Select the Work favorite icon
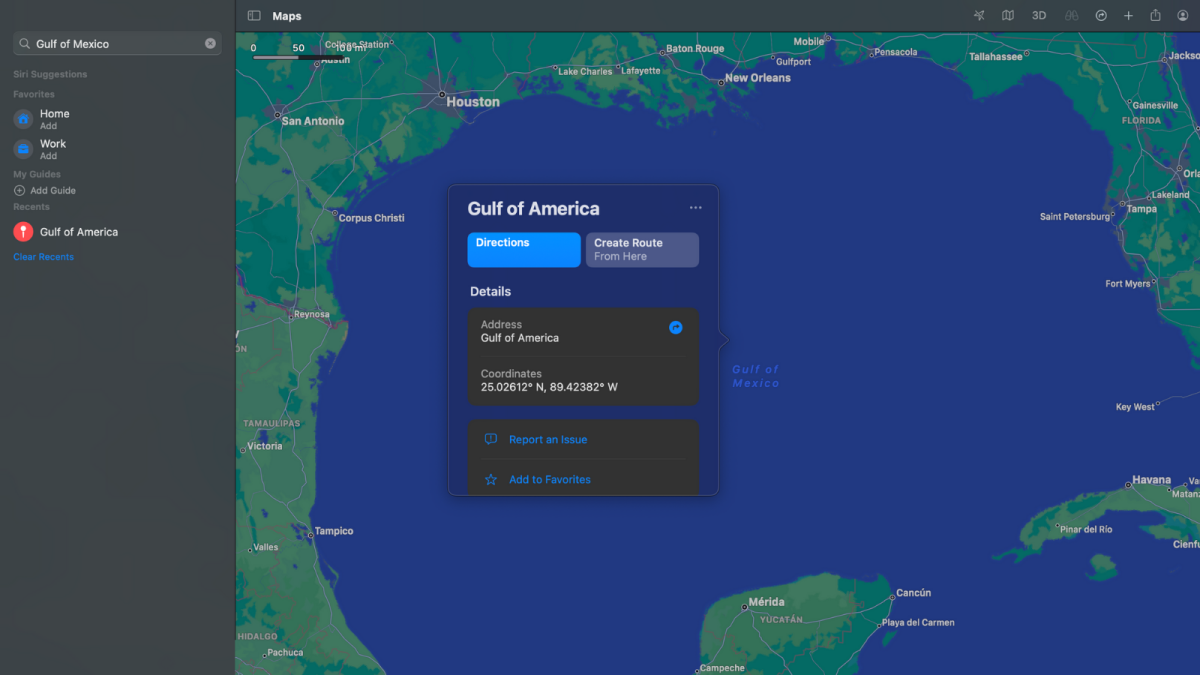The image size is (1200, 675). click(x=23, y=149)
